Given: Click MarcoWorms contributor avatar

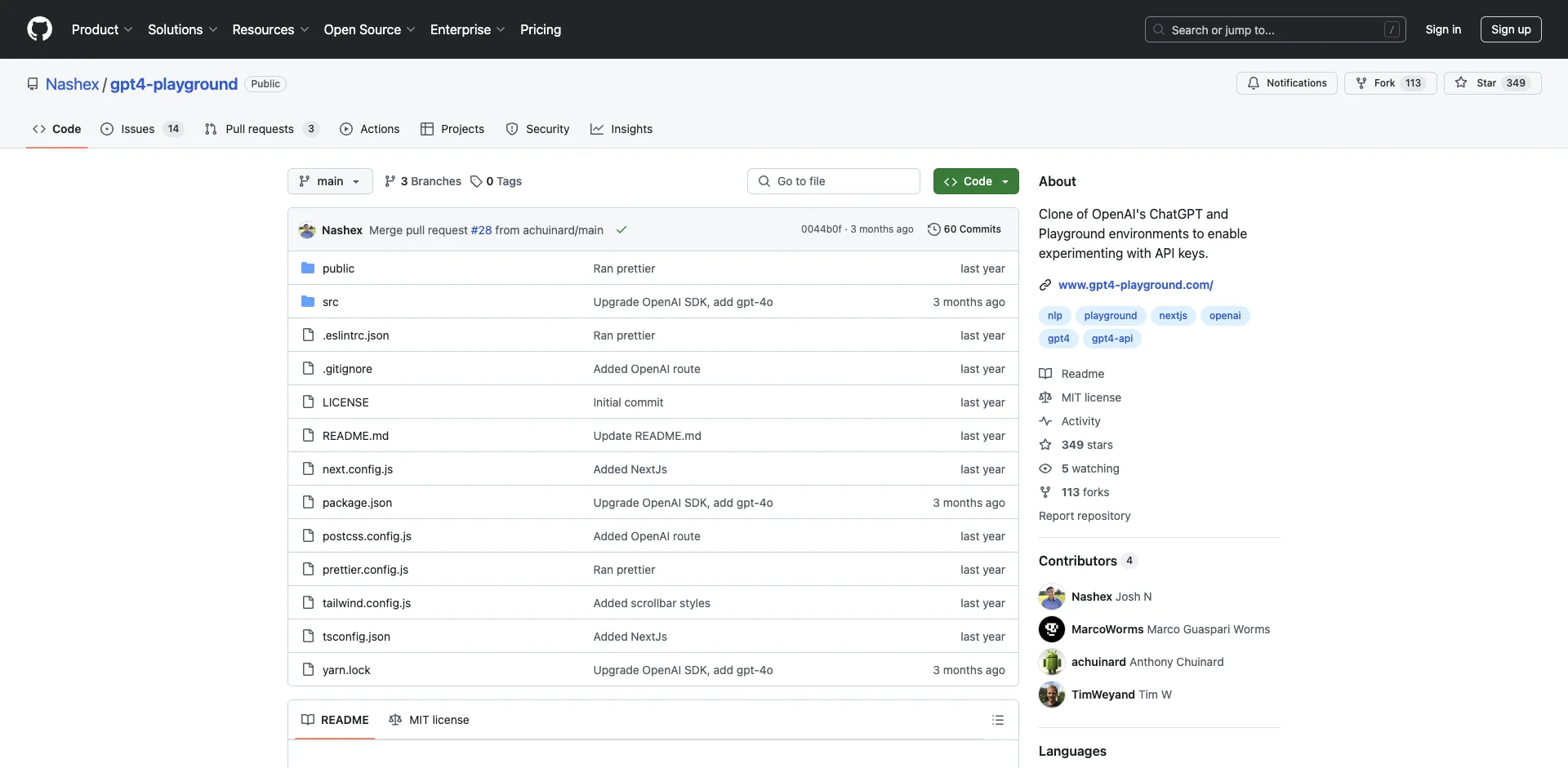Looking at the screenshot, I should 1052,629.
